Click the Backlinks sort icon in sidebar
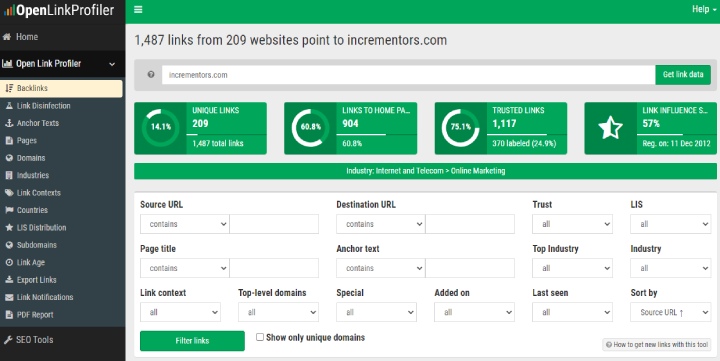Viewport: 720px width, 361px height. 9,88
